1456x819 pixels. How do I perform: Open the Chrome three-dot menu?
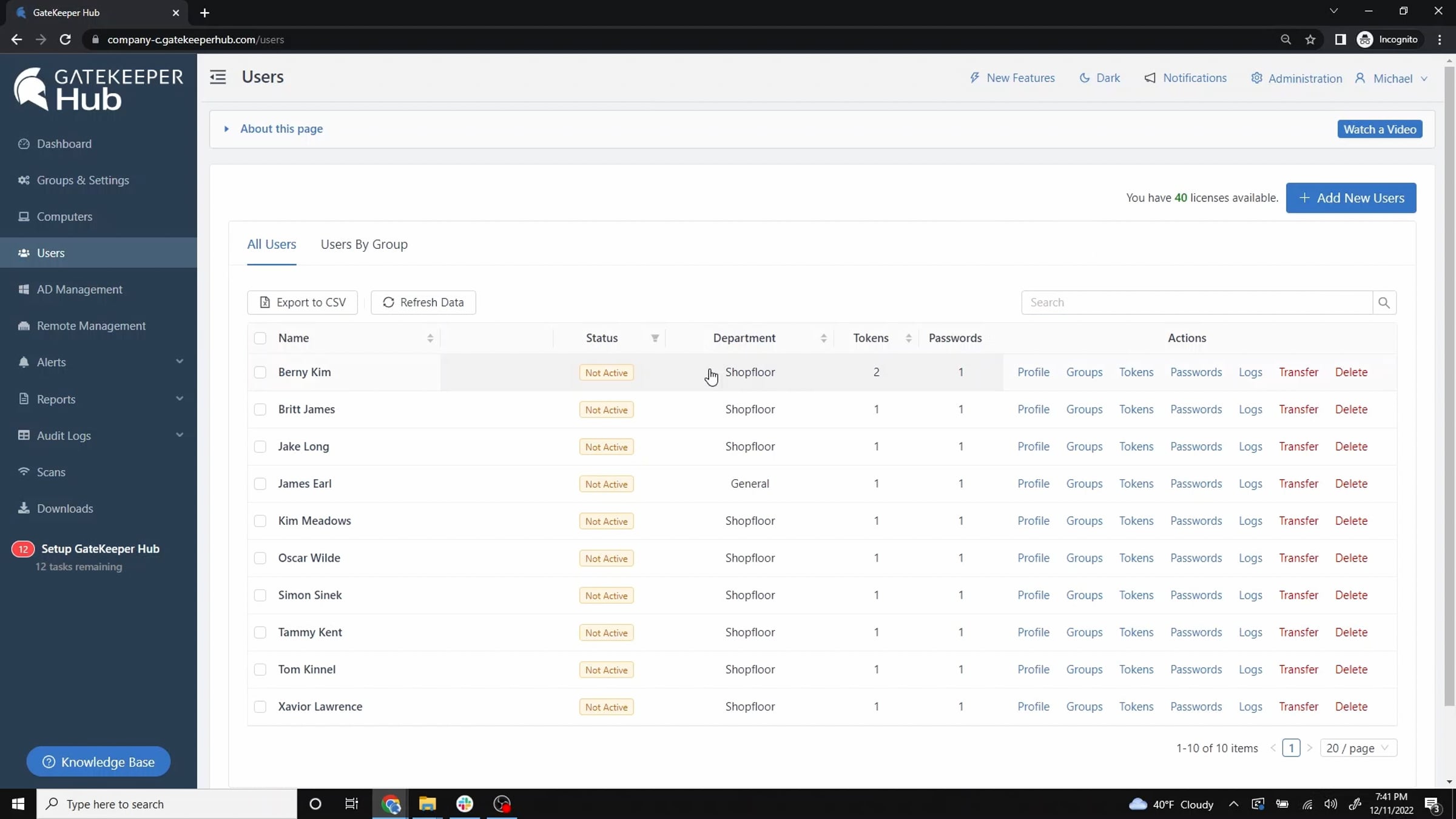click(x=1440, y=39)
